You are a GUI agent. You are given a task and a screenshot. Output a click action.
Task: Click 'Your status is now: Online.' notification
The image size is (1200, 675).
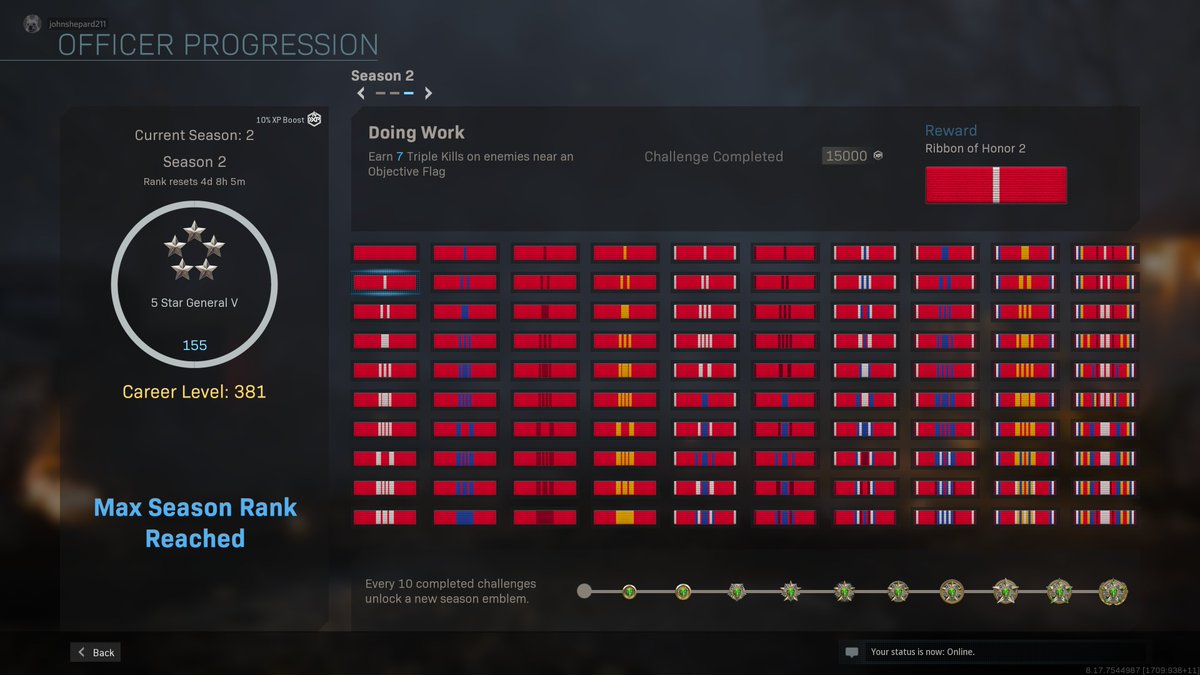(922, 652)
